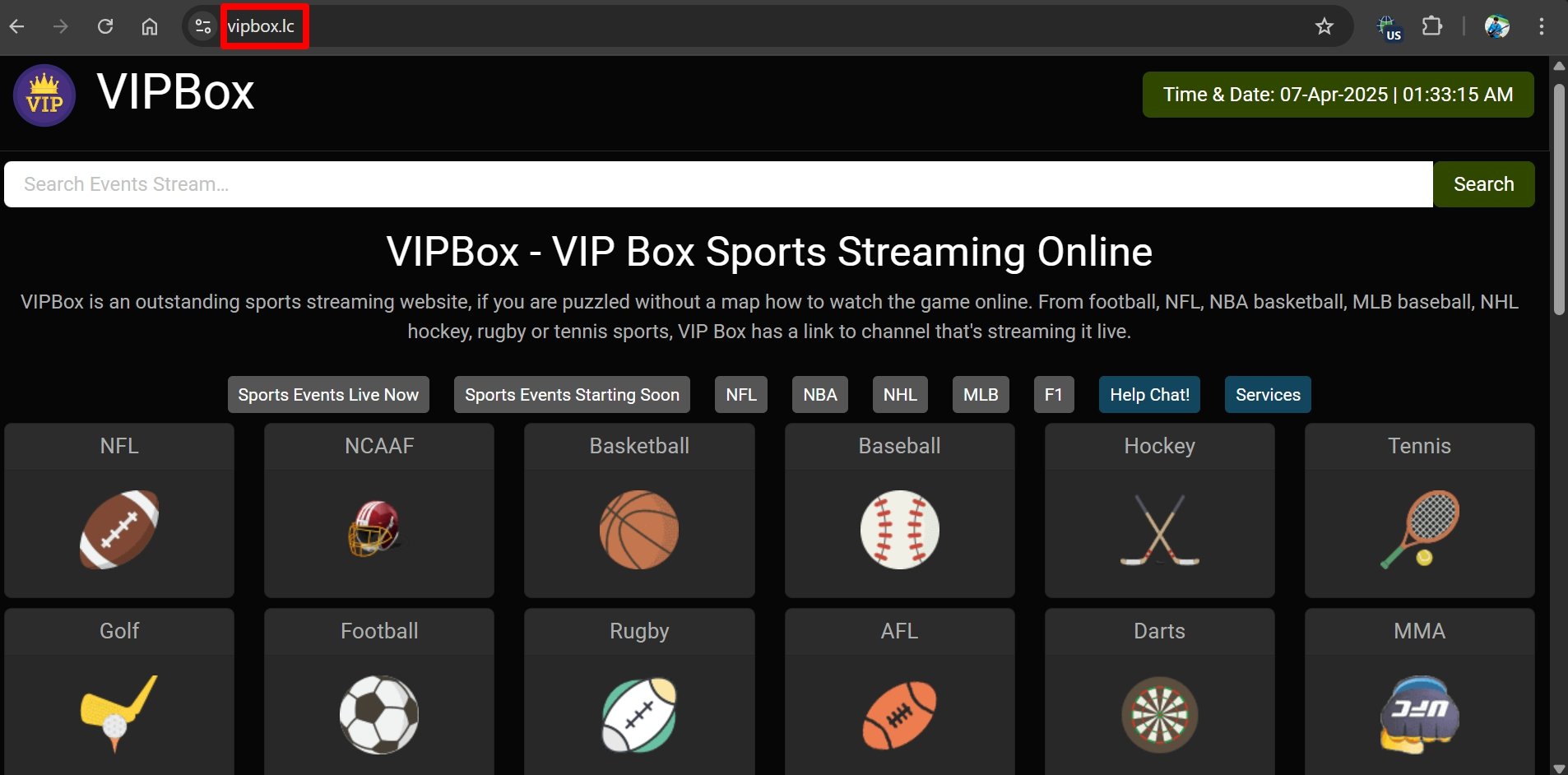
Task: Open the Baseball ball icon
Action: click(x=900, y=530)
